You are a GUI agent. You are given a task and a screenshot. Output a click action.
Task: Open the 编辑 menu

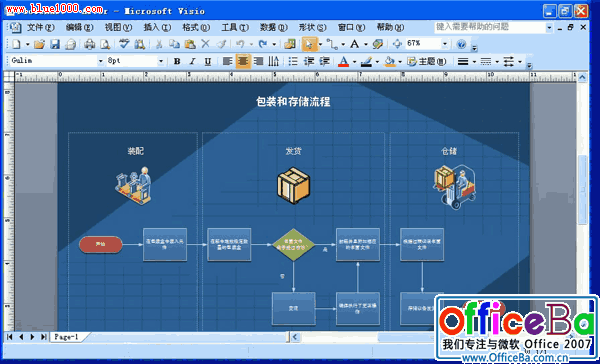point(80,28)
